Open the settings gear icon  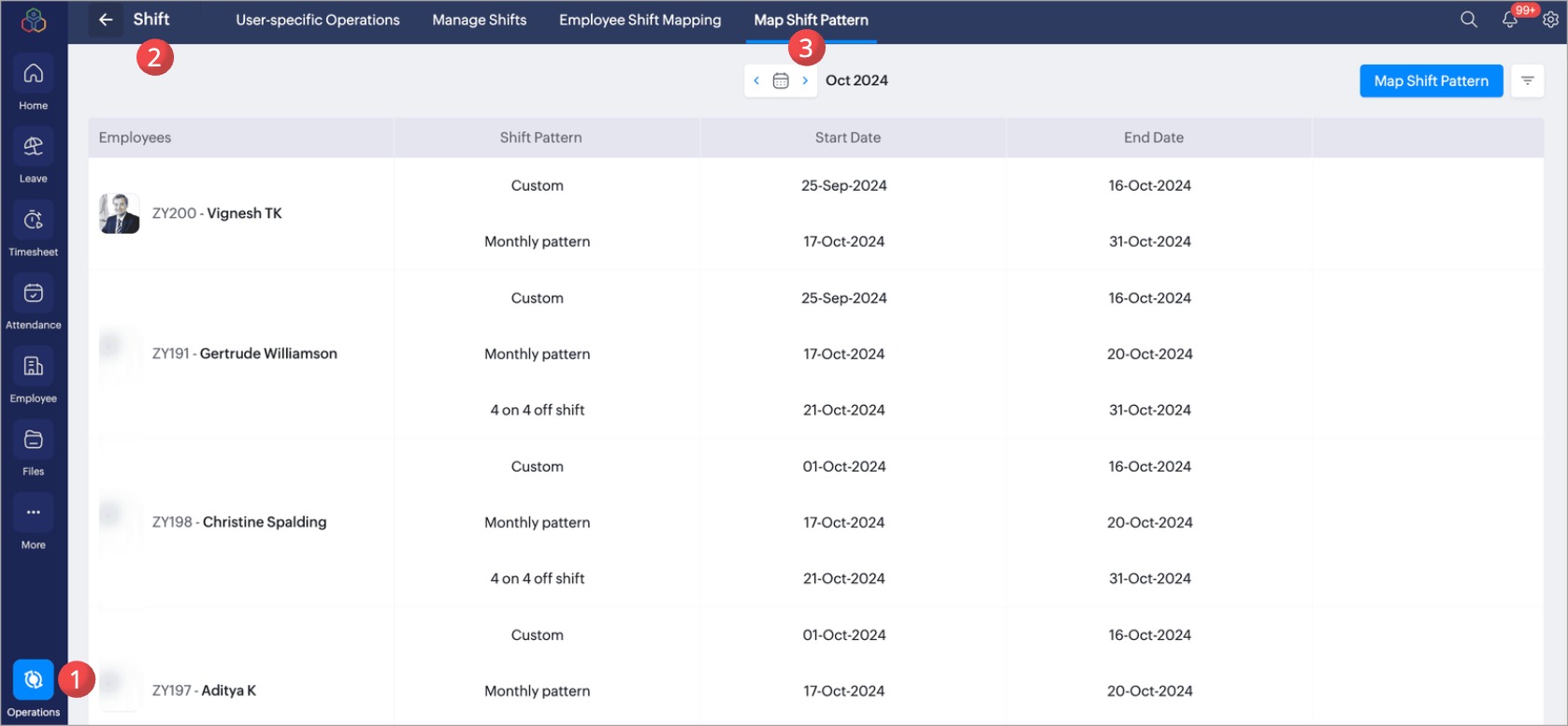[1550, 20]
